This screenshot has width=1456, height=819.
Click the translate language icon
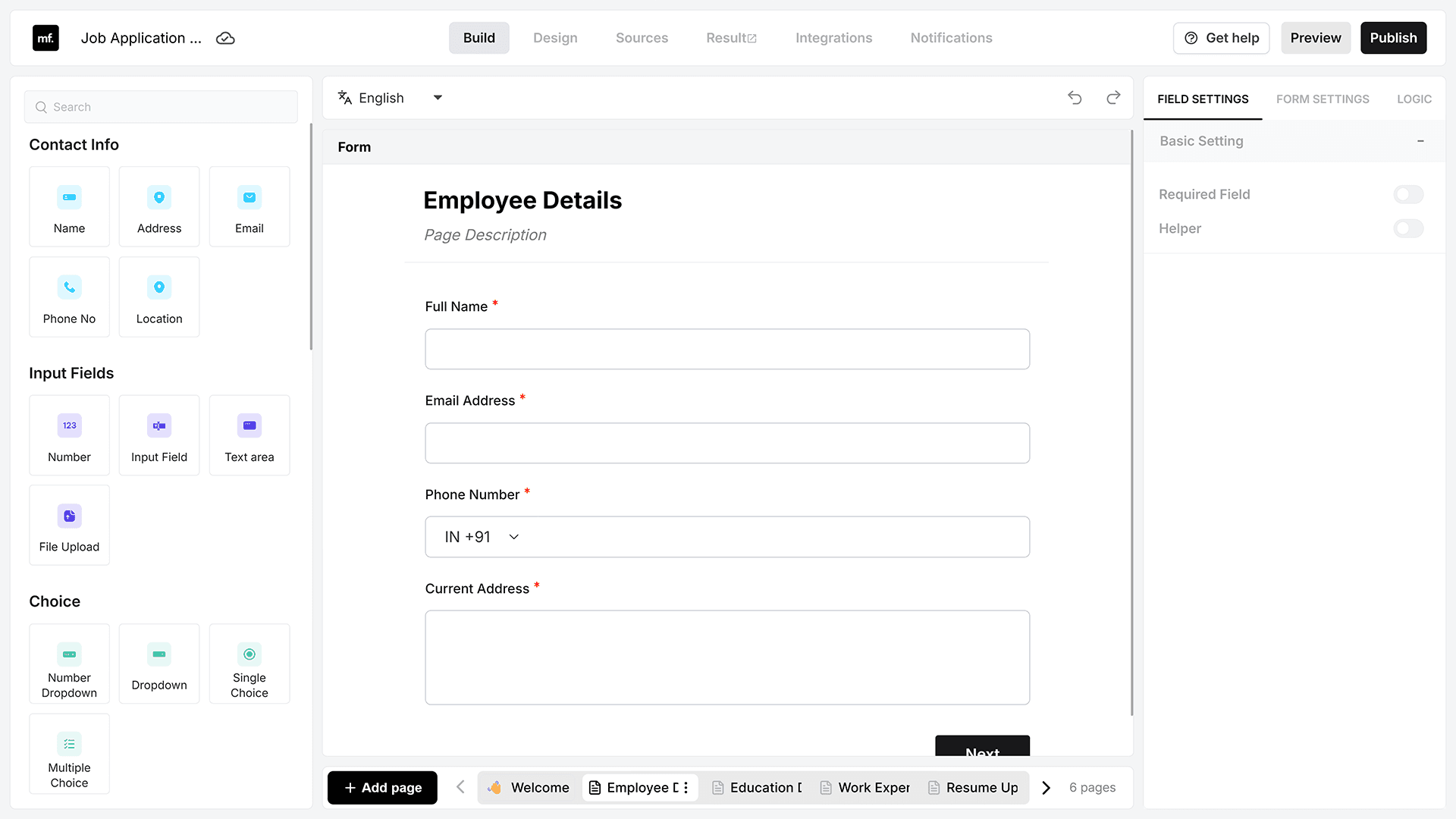coord(345,98)
